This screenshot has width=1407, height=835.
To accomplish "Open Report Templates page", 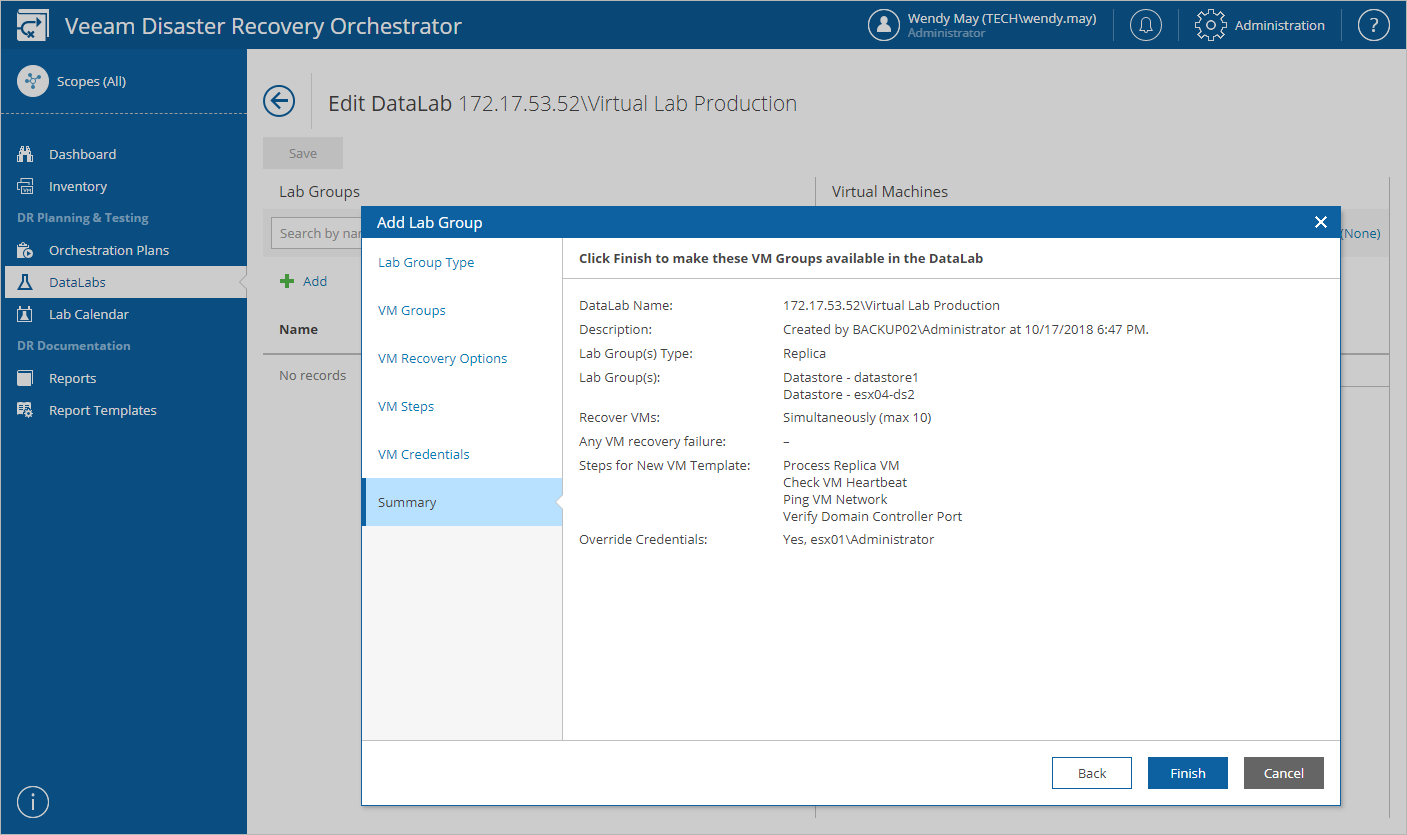I will pyautogui.click(x=103, y=410).
